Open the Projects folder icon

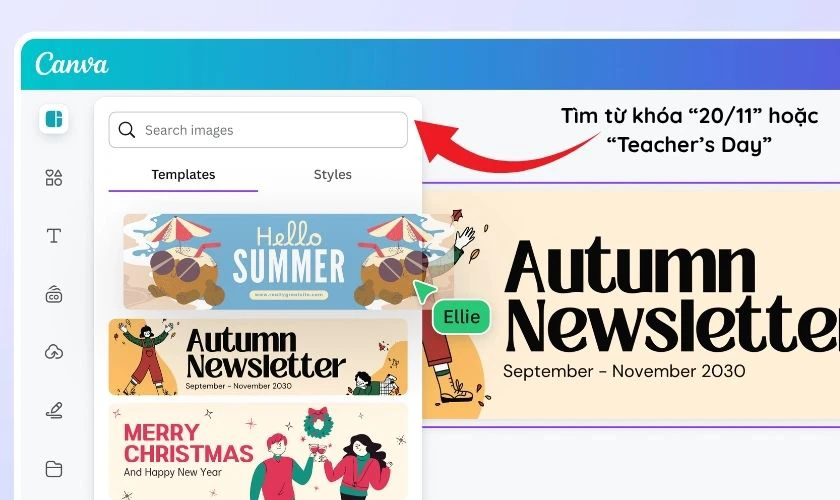(54, 469)
